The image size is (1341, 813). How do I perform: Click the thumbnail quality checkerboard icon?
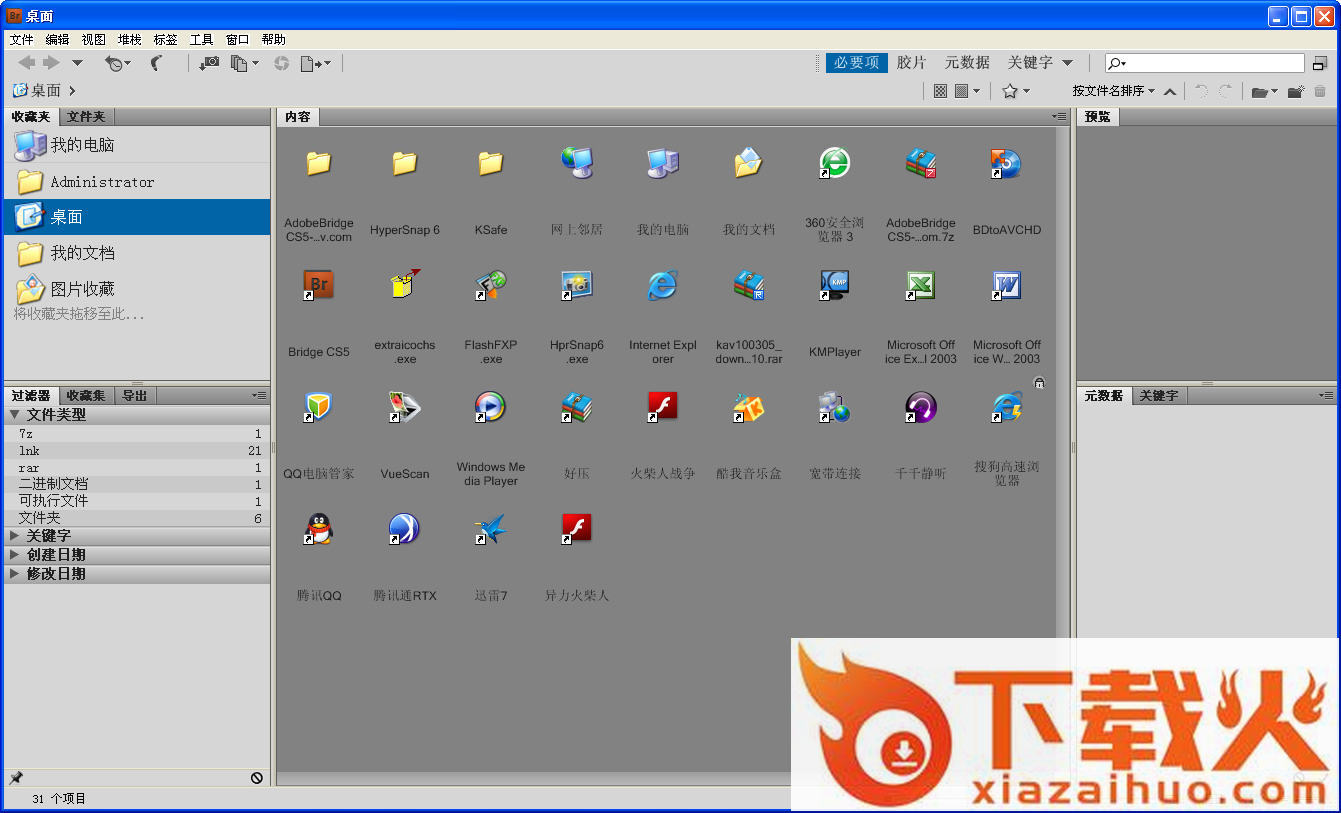940,91
